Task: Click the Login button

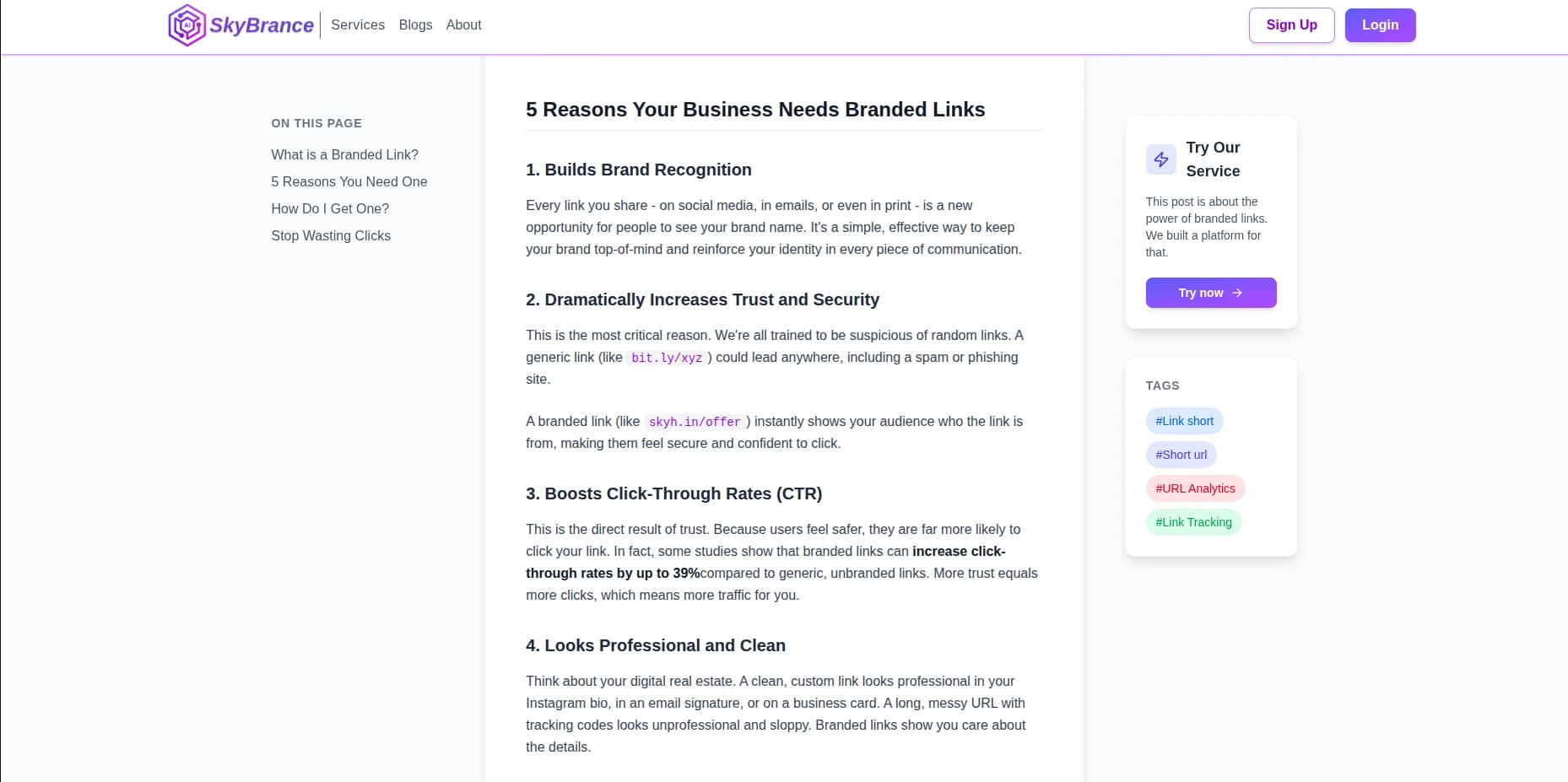Action: pos(1380,25)
